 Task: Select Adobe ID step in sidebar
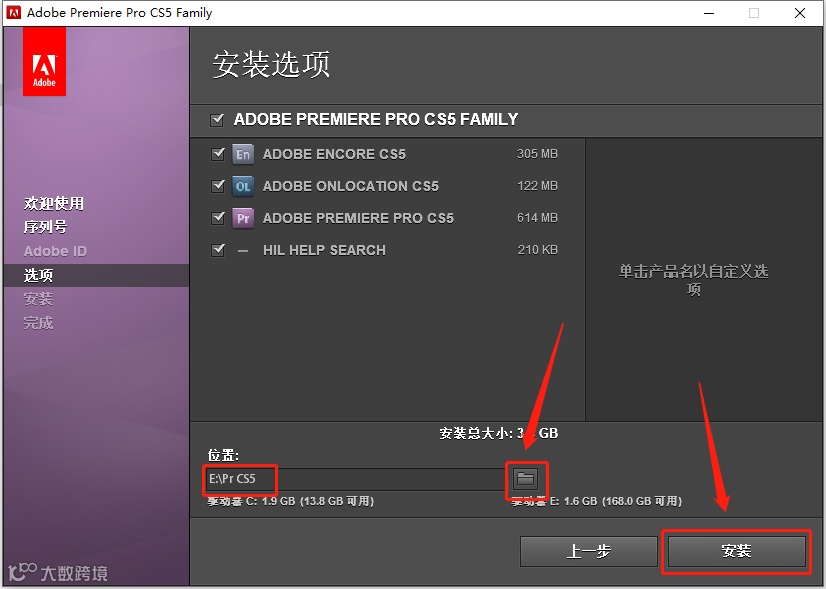pyautogui.click(x=55, y=251)
